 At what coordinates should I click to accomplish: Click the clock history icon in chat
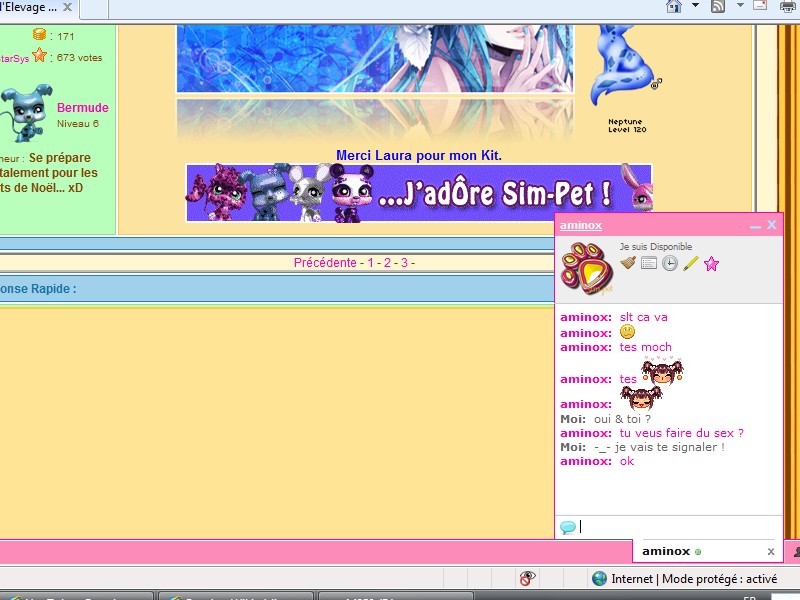point(669,263)
